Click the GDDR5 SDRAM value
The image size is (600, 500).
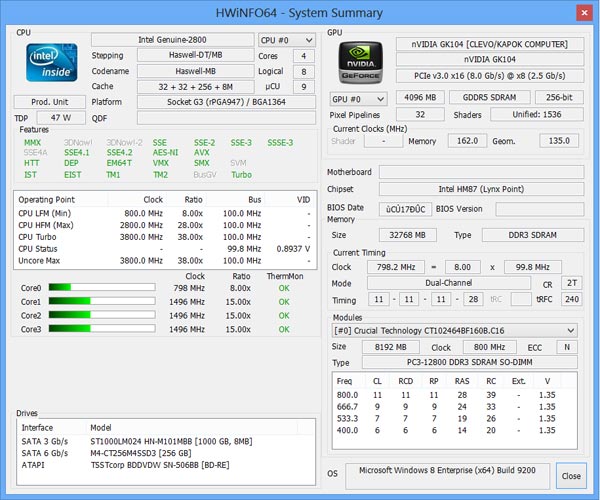(x=489, y=97)
